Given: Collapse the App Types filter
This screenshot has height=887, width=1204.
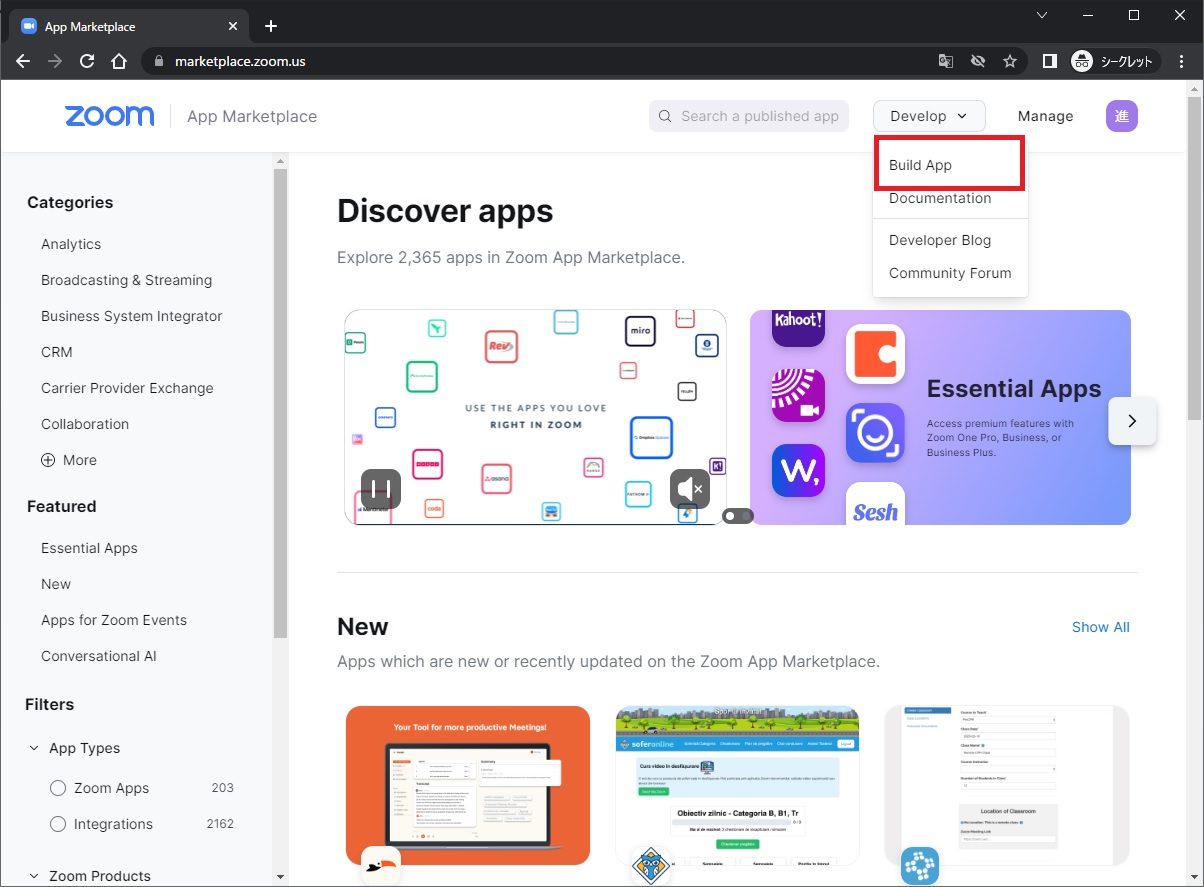Looking at the screenshot, I should [x=35, y=748].
